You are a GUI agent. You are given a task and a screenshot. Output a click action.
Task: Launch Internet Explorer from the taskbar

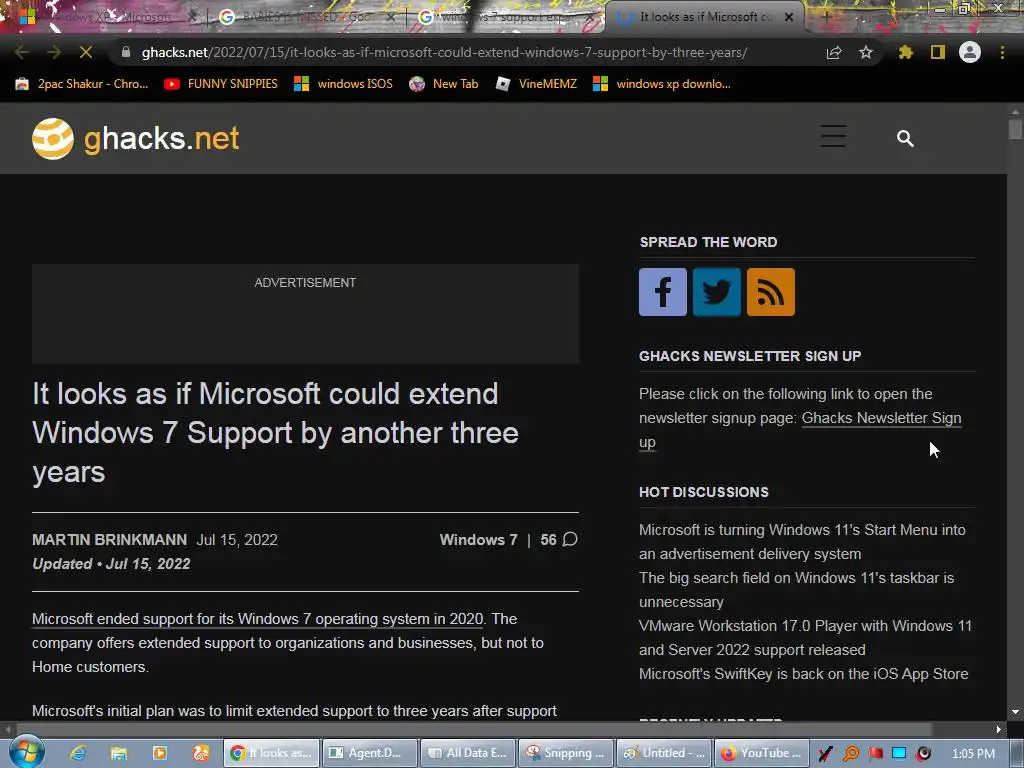[x=78, y=753]
